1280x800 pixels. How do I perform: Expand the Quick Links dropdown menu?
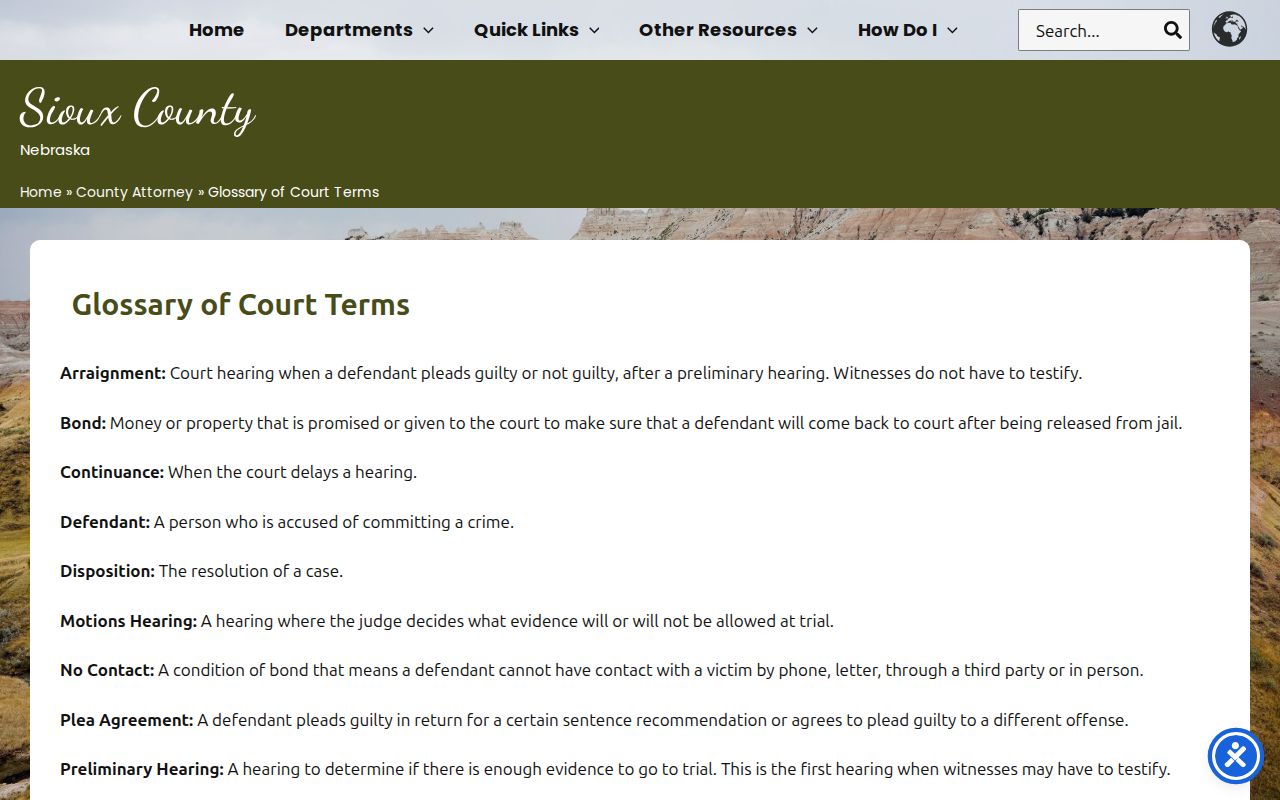[537, 30]
